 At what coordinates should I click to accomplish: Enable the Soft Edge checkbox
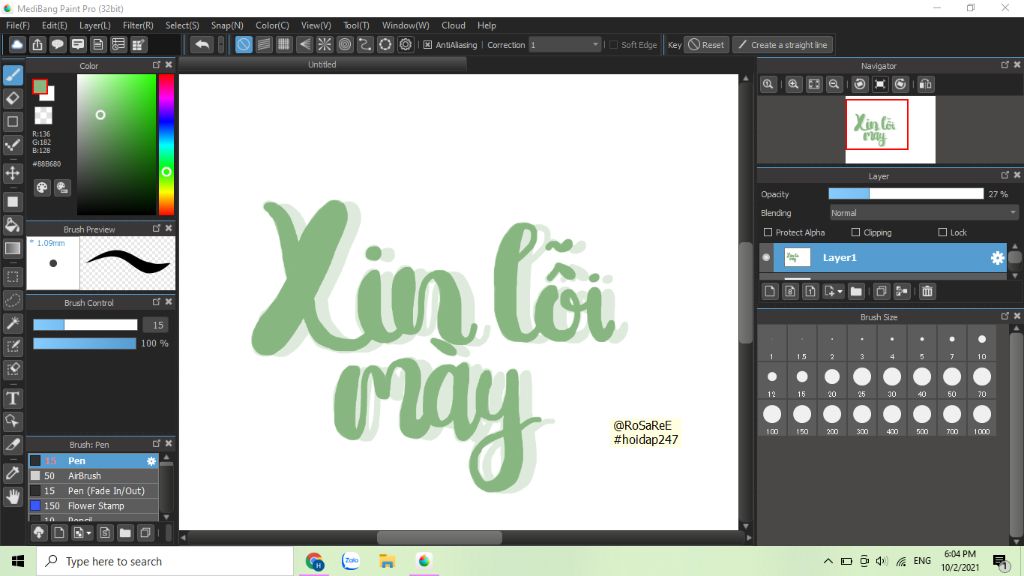pyautogui.click(x=613, y=45)
